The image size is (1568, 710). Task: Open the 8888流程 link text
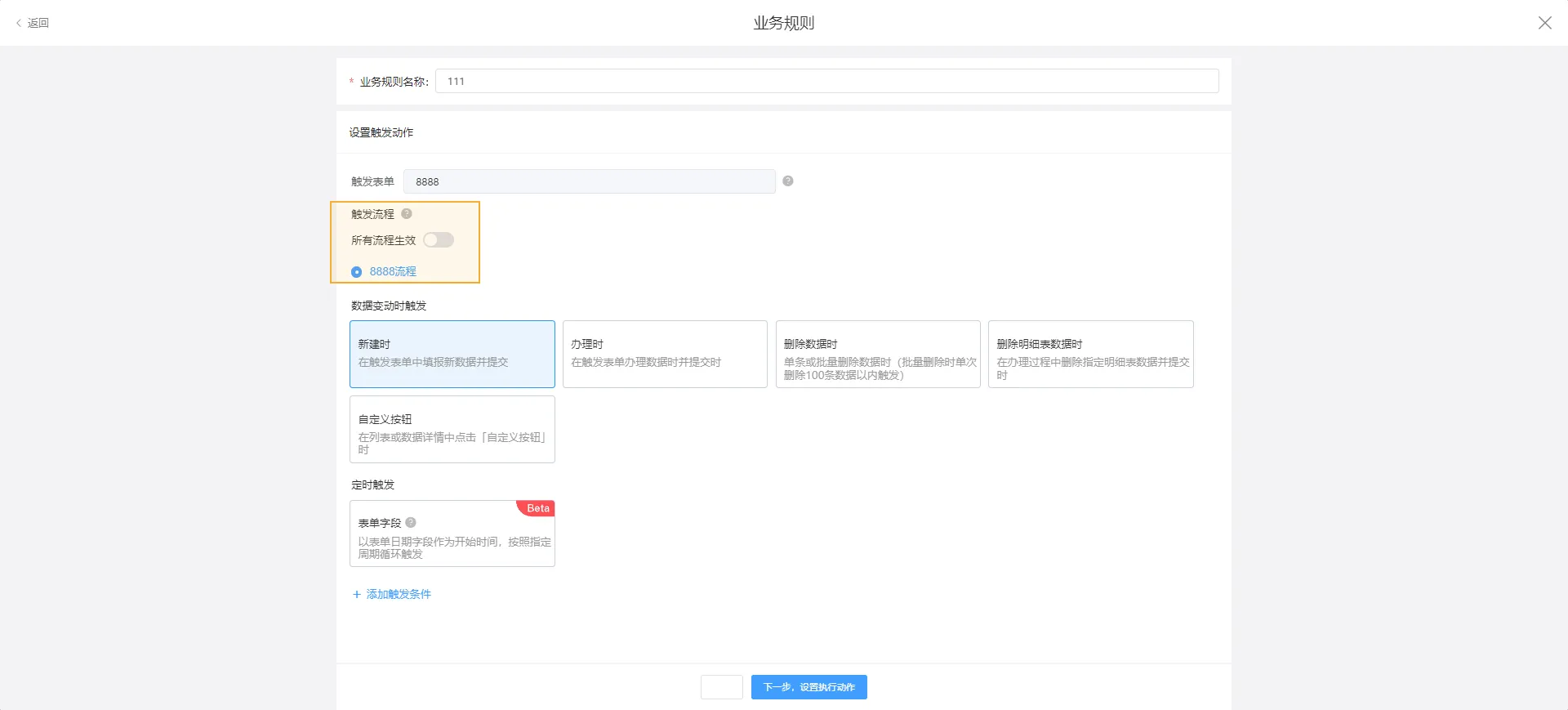tap(393, 272)
